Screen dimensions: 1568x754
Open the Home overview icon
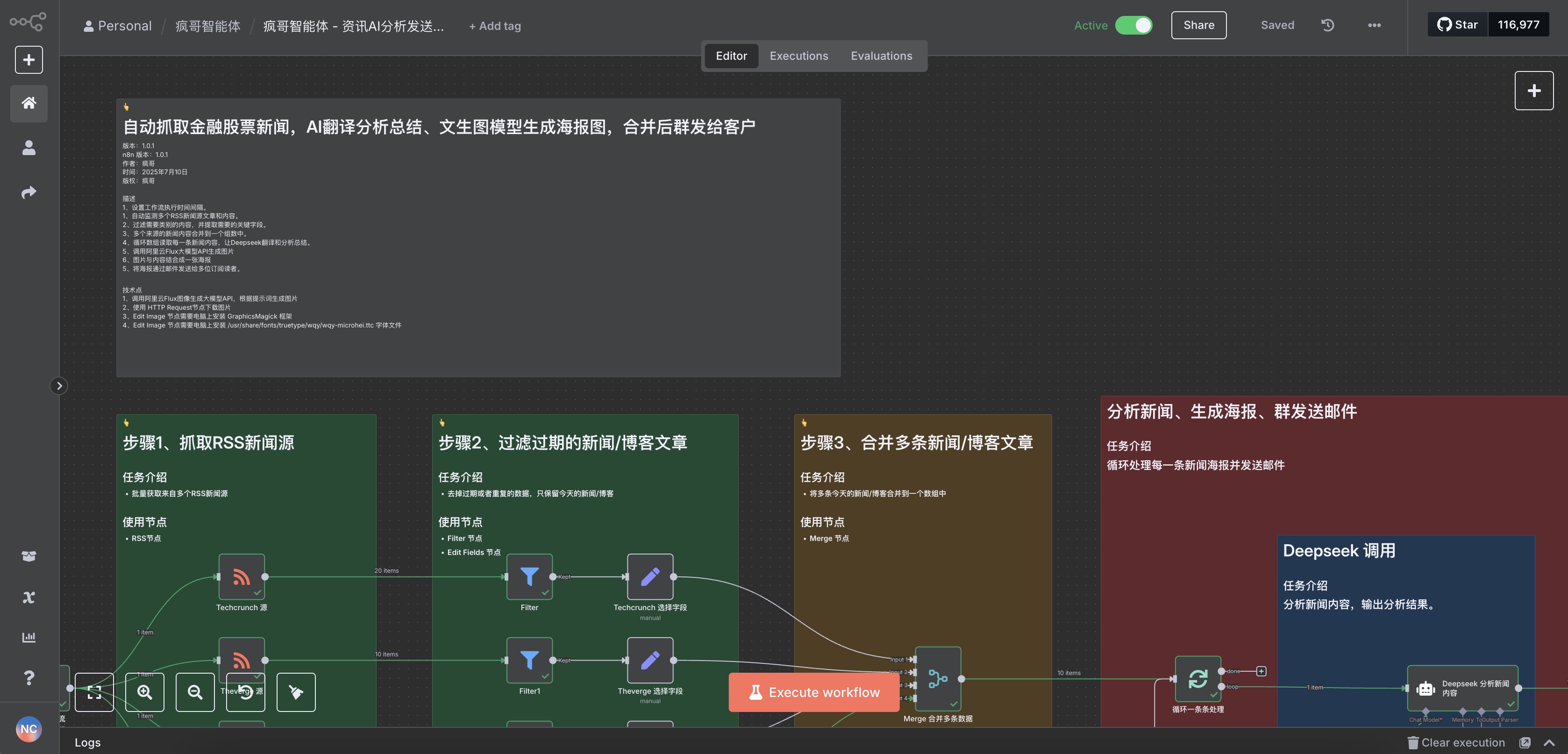pos(29,103)
